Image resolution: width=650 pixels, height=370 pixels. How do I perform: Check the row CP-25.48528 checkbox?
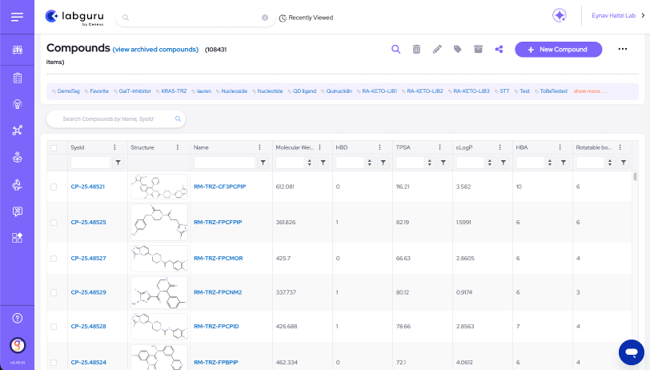(53, 326)
